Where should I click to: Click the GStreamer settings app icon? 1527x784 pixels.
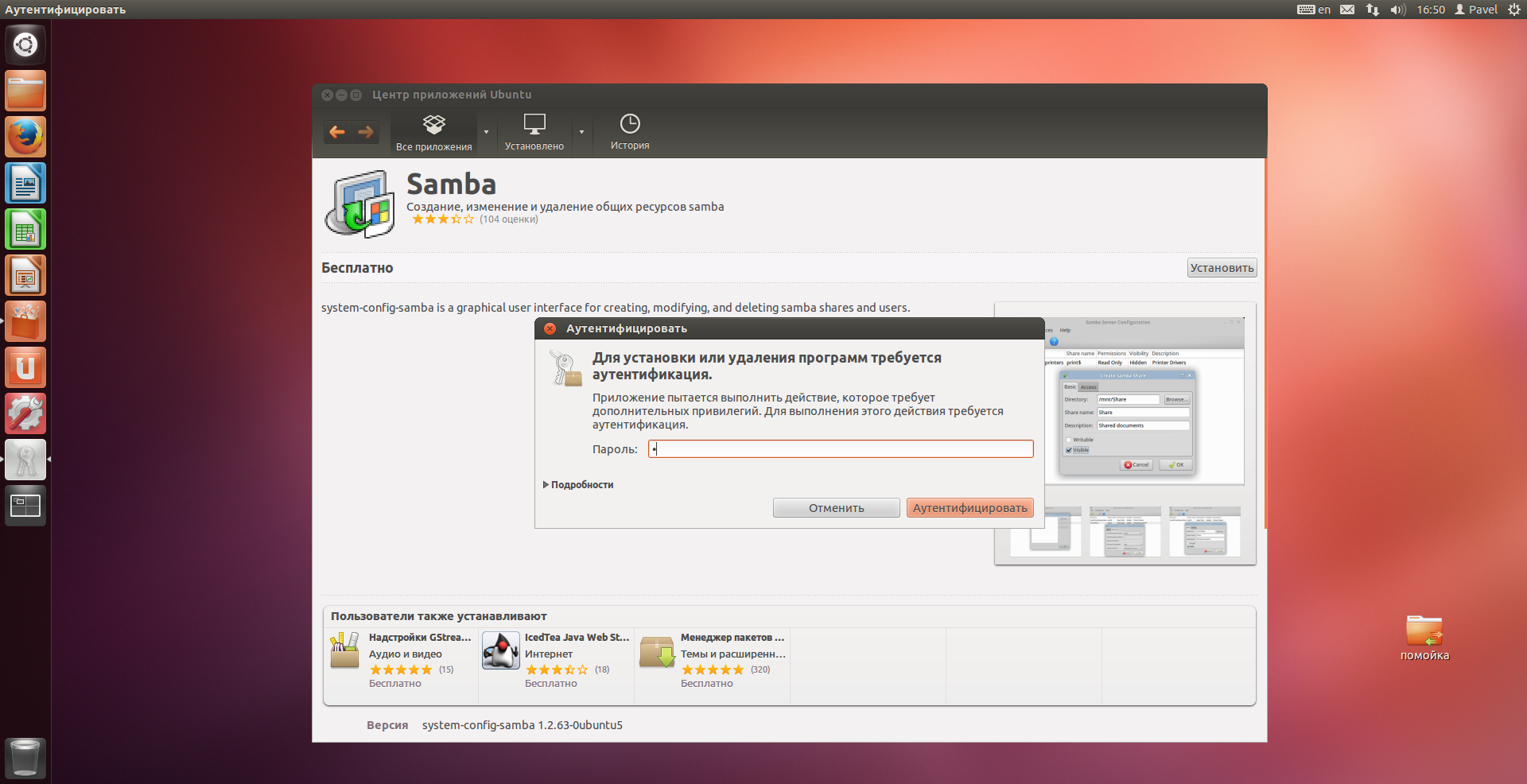pyautogui.click(x=345, y=650)
